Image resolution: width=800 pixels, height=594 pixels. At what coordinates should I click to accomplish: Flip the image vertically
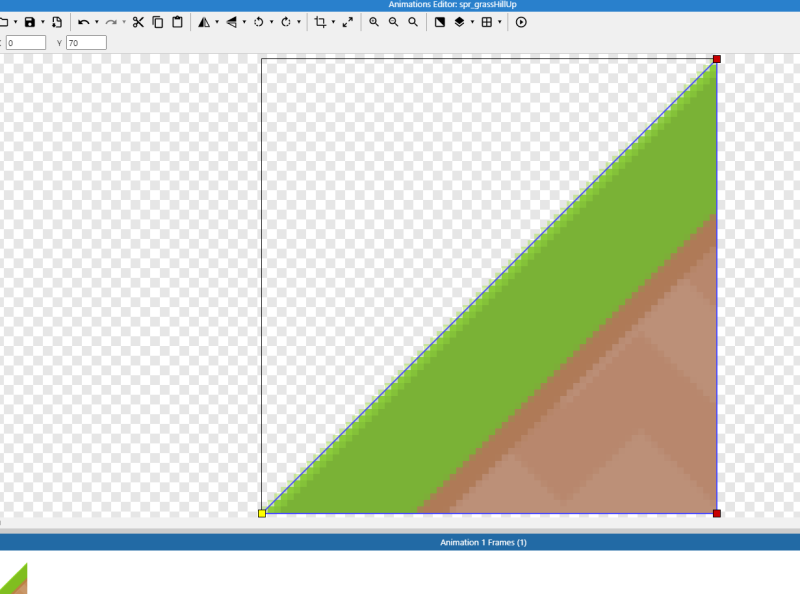tap(232, 22)
